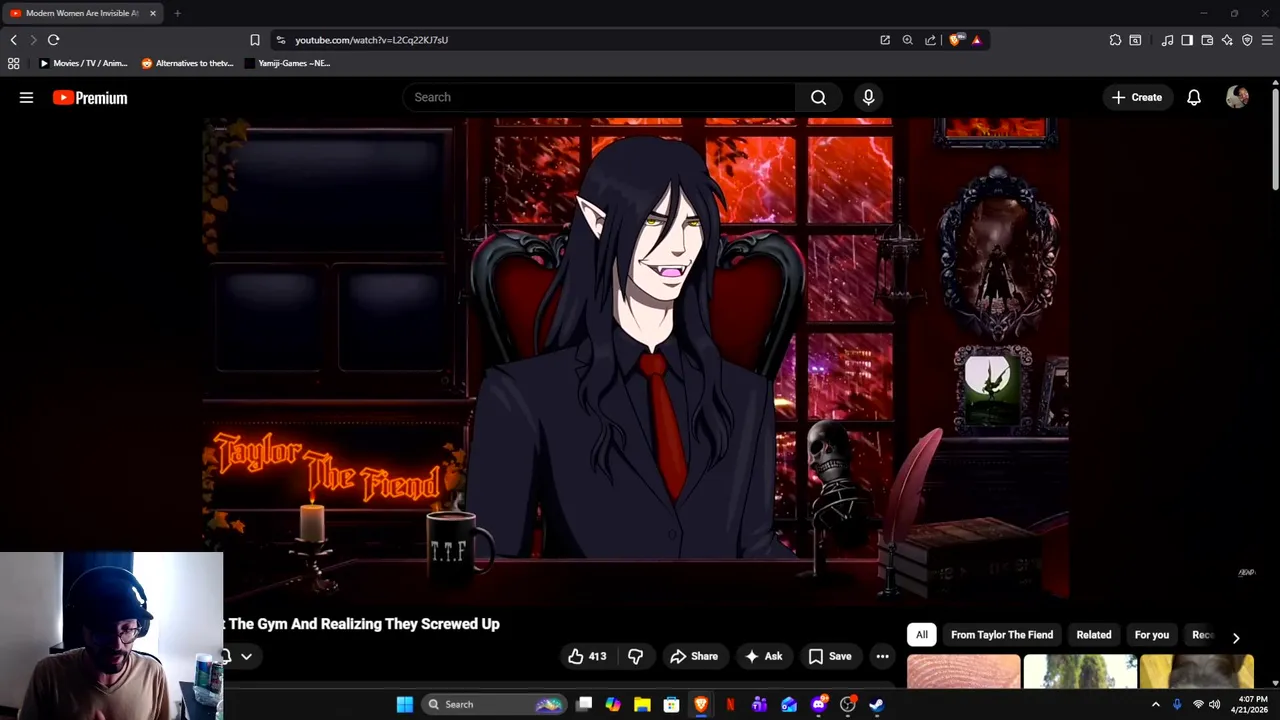Open the Windows Start menu
Viewport: 1280px width, 720px height.
click(405, 704)
